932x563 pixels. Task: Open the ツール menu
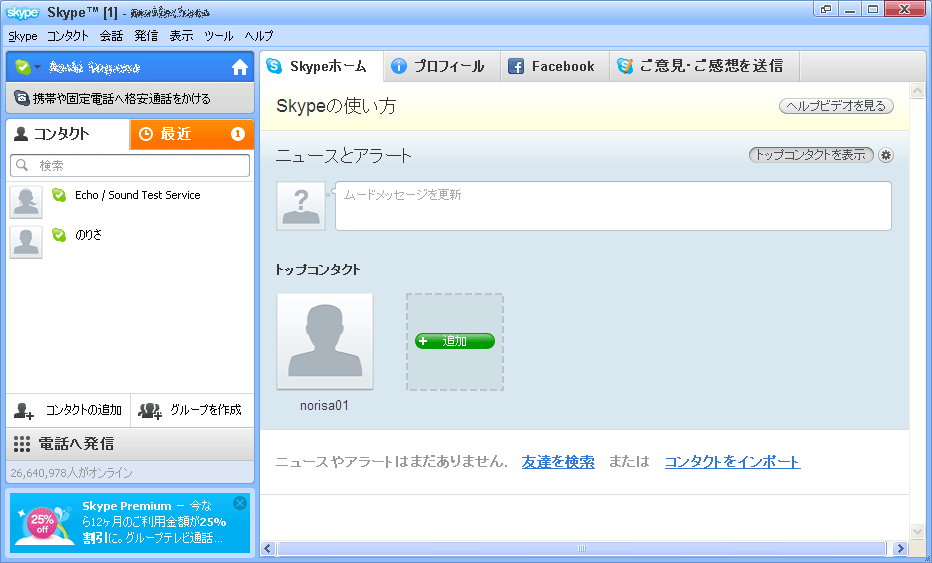click(219, 36)
